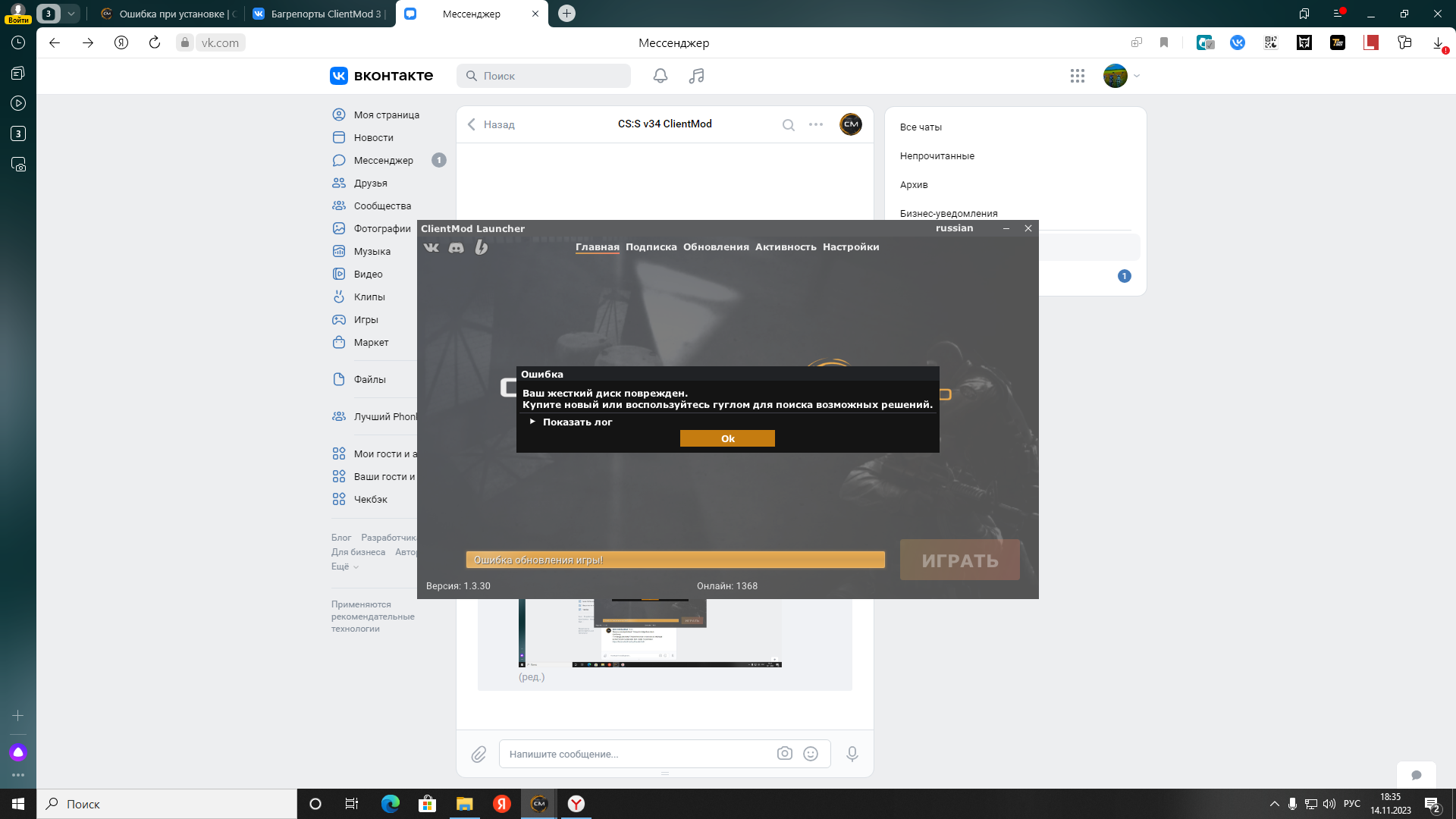Open screenshot thumbnail in chat message
The image size is (1456, 819).
[x=650, y=633]
